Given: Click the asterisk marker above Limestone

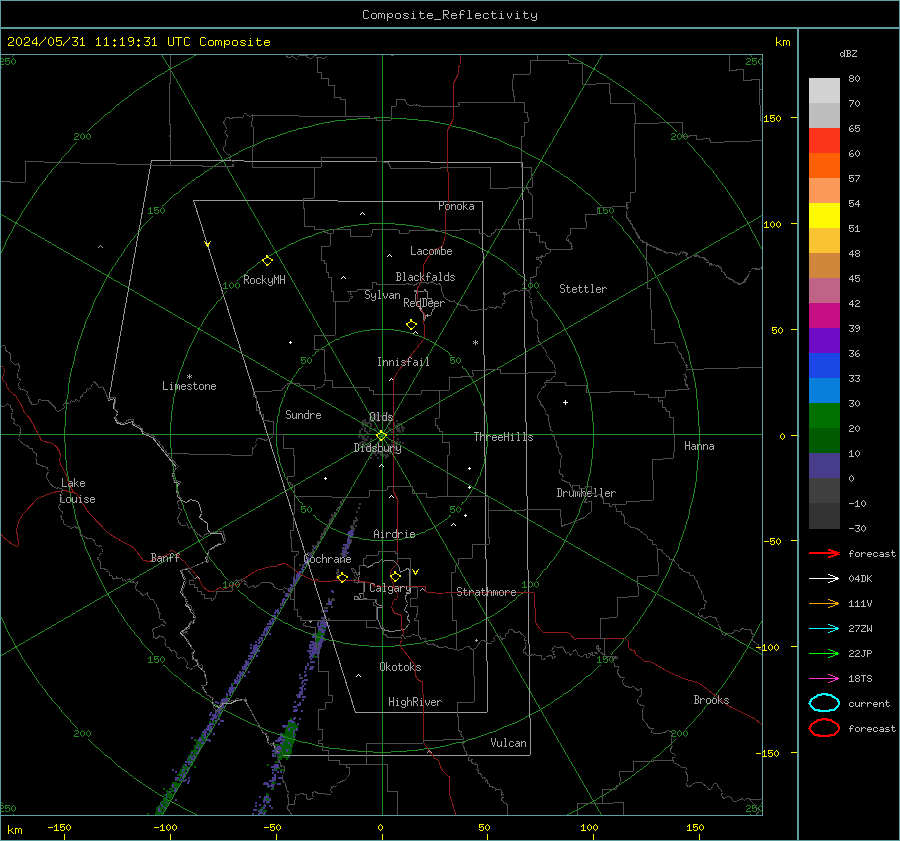Looking at the screenshot, I should coord(189,377).
